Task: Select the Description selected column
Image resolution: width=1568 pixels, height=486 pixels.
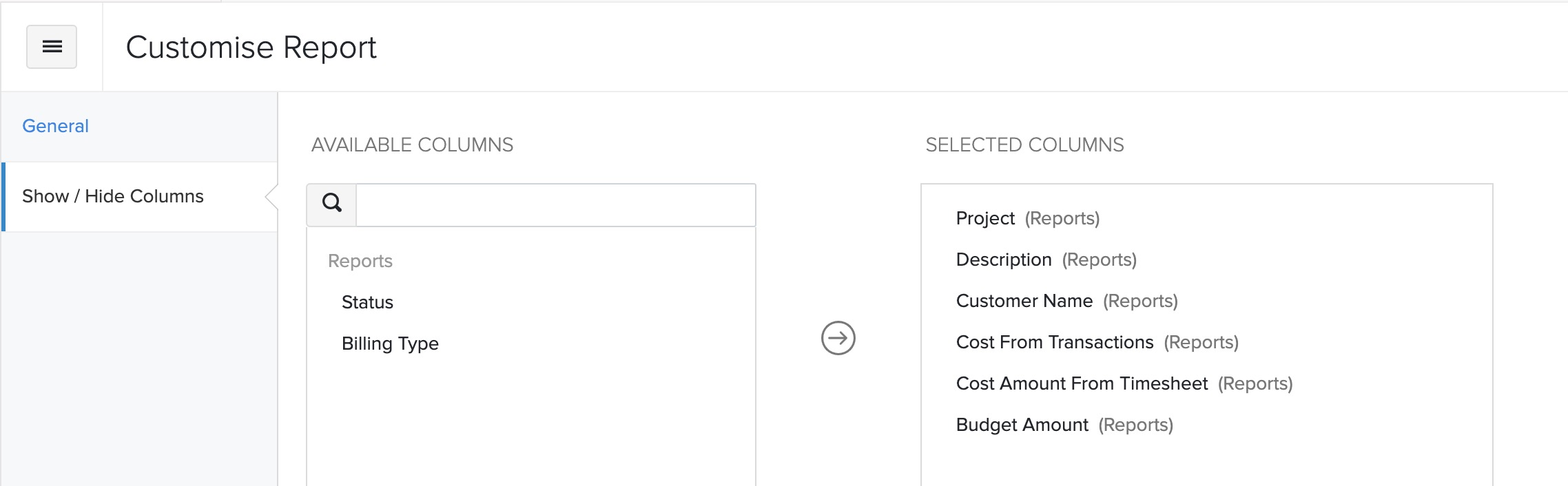Action: (x=1004, y=260)
